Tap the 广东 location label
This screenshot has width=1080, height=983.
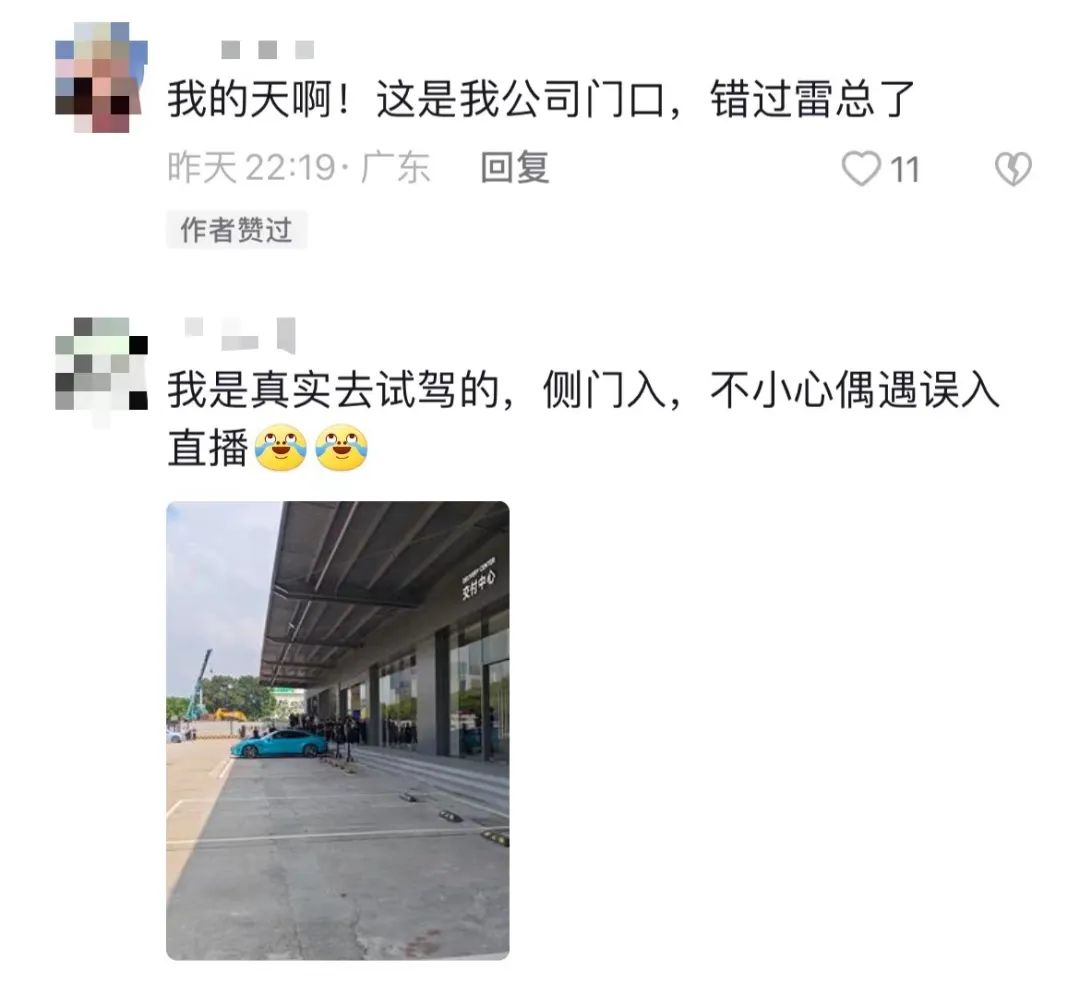[395, 168]
